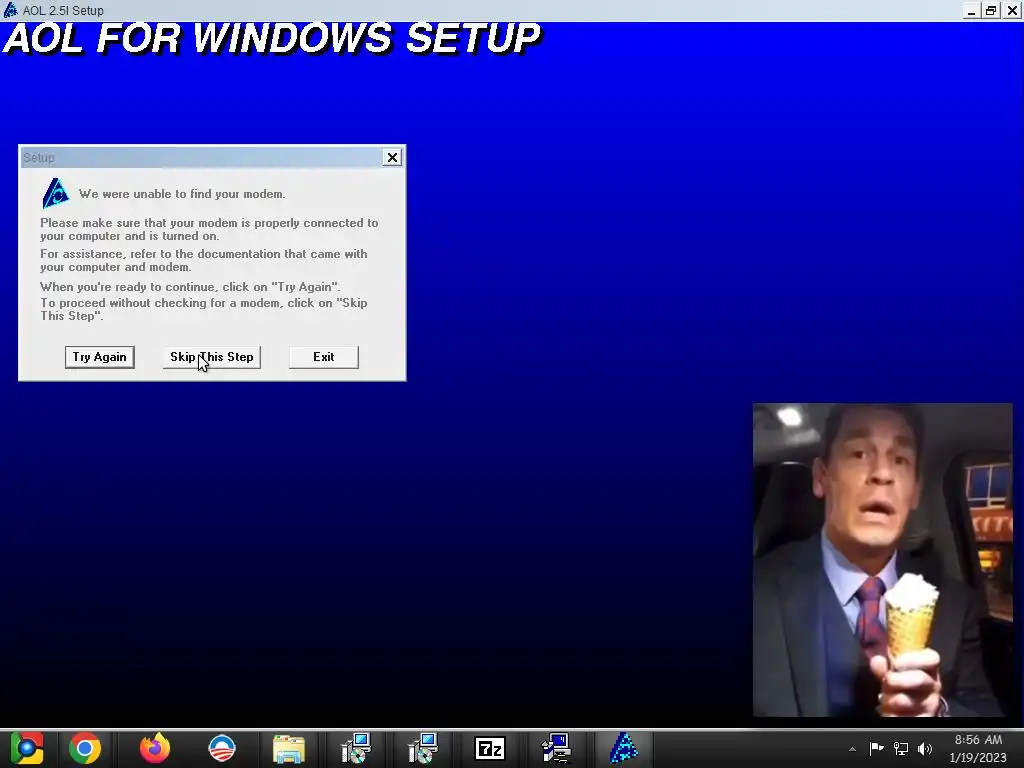This screenshot has width=1024, height=768.
Task: Click the clock showing 8:56 AM
Action: (x=978, y=740)
